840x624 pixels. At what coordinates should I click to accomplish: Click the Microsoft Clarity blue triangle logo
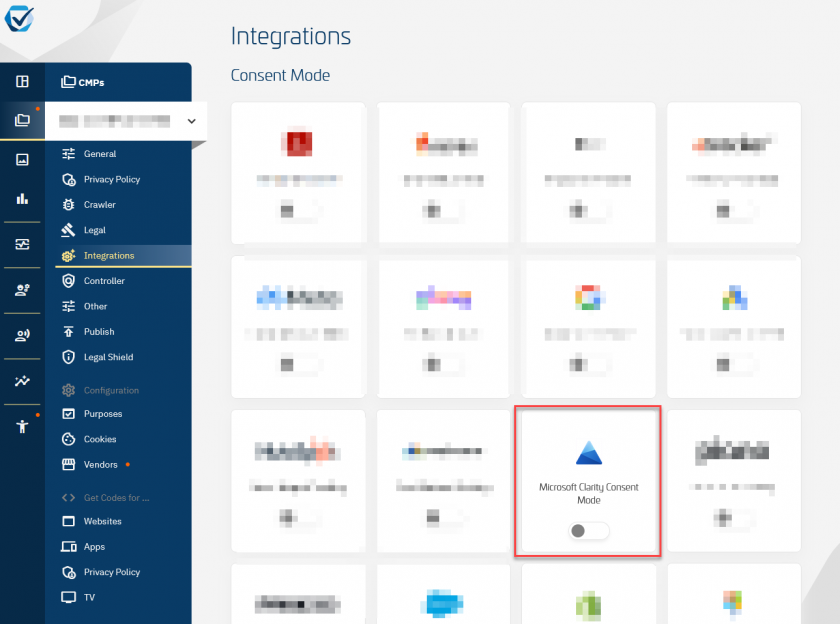[x=589, y=453]
